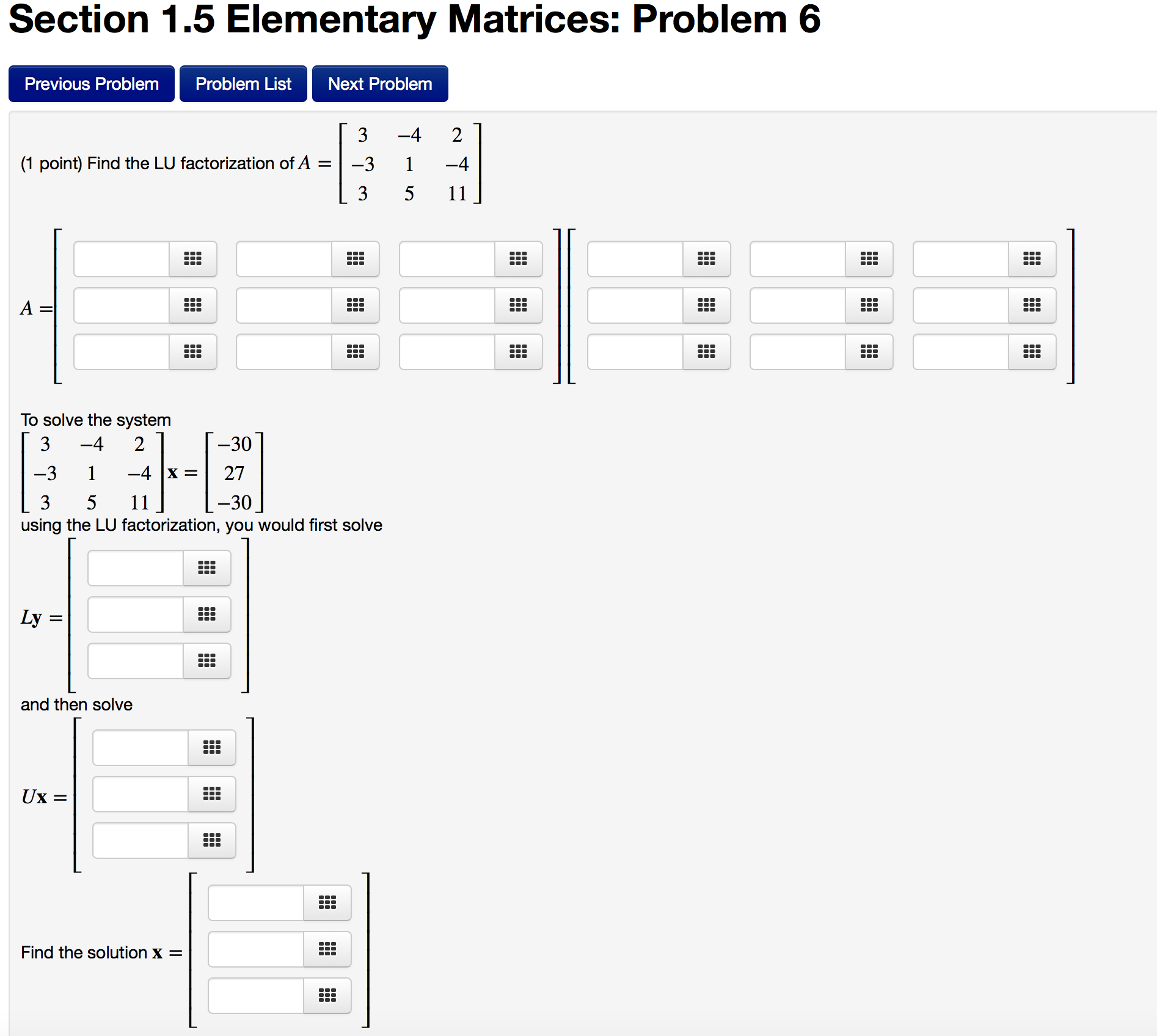Image resolution: width=1157 pixels, height=1036 pixels.
Task: Open the equation editor for the first L matrix entry
Action: coord(192,259)
